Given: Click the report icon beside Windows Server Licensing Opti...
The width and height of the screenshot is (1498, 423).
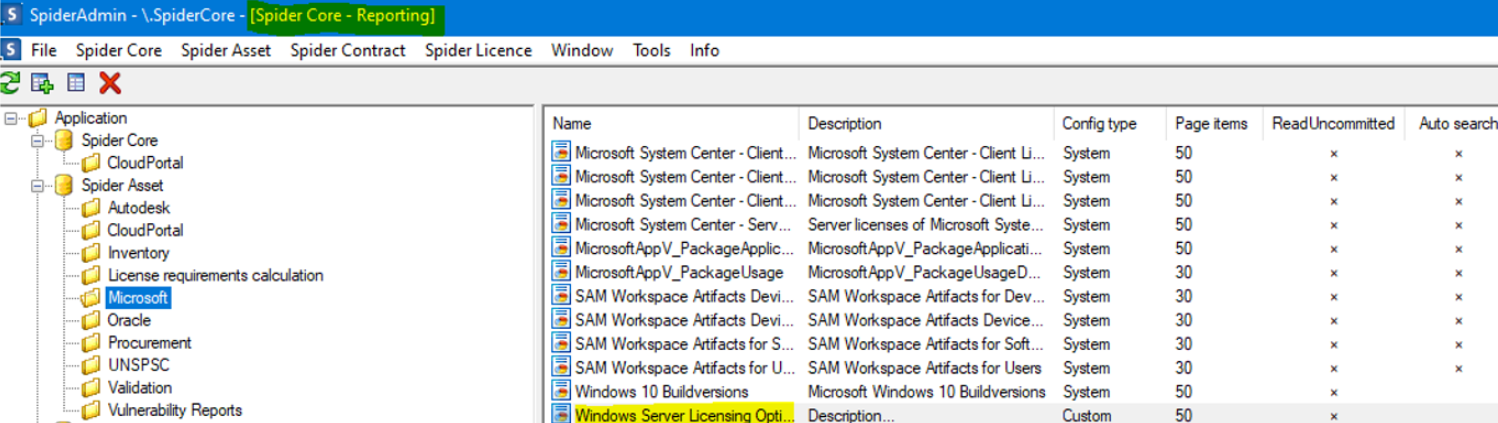Looking at the screenshot, I should point(561,414).
